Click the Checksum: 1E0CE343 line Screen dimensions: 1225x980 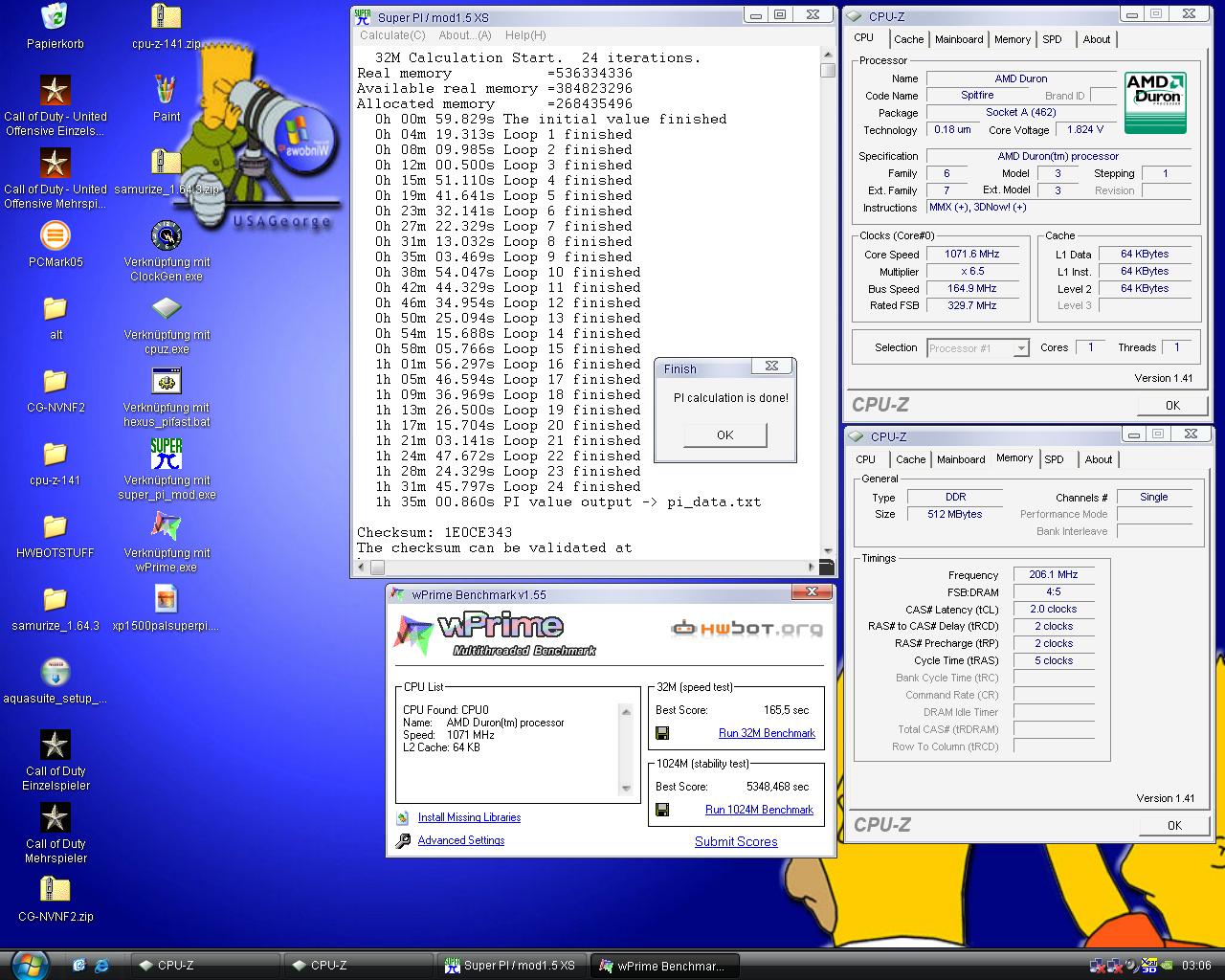click(434, 532)
